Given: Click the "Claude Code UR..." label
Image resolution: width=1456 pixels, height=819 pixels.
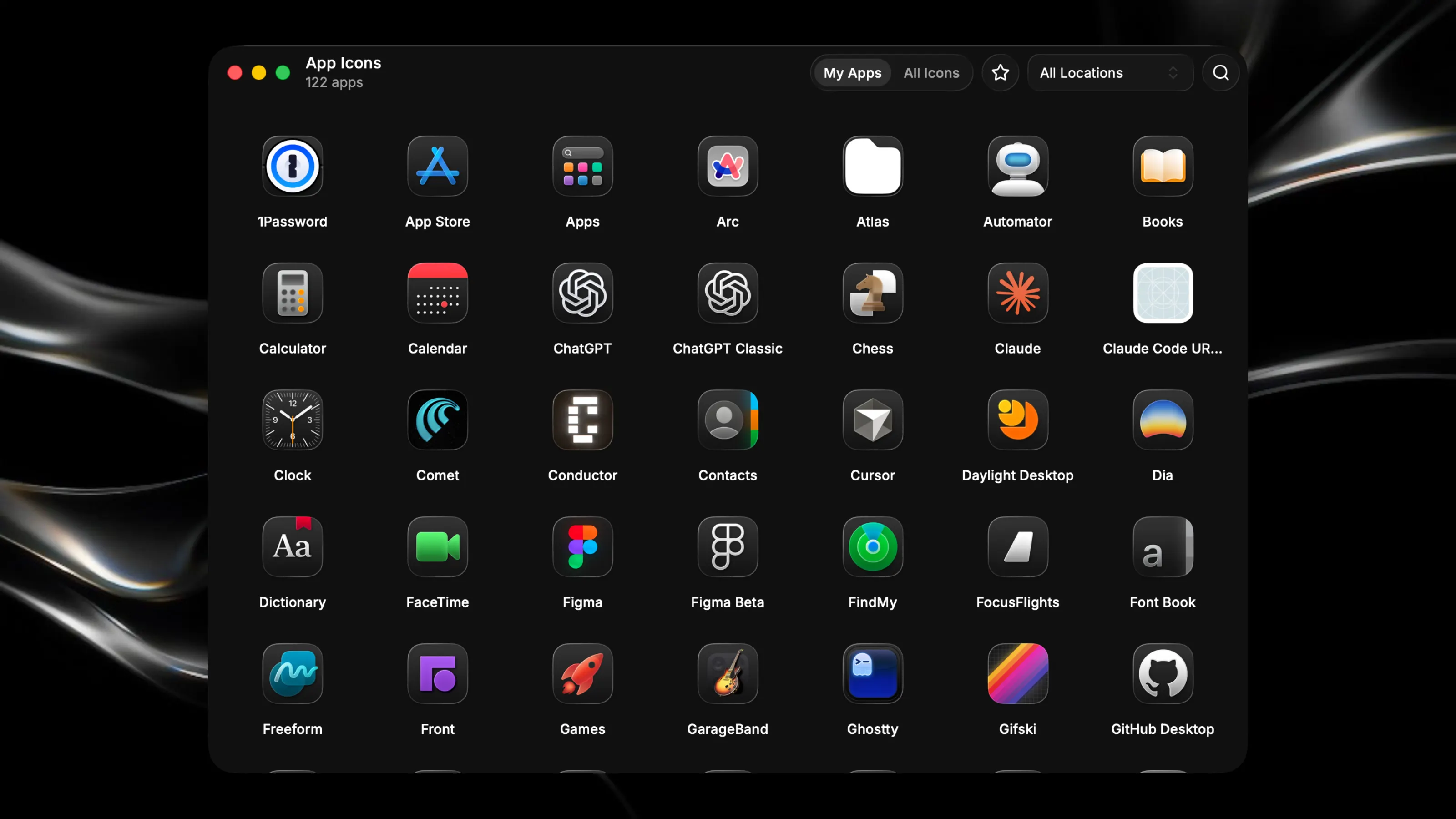Looking at the screenshot, I should point(1163,348).
